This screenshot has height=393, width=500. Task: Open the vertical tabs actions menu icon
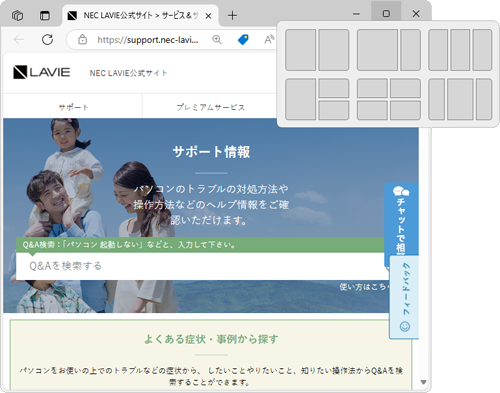point(45,15)
